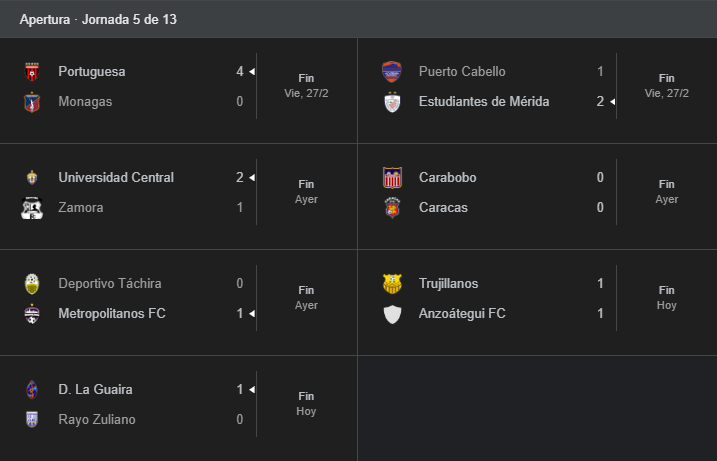This screenshot has width=717, height=461.
Task: Click the Puerto Cabello team crest
Action: [x=392, y=72]
